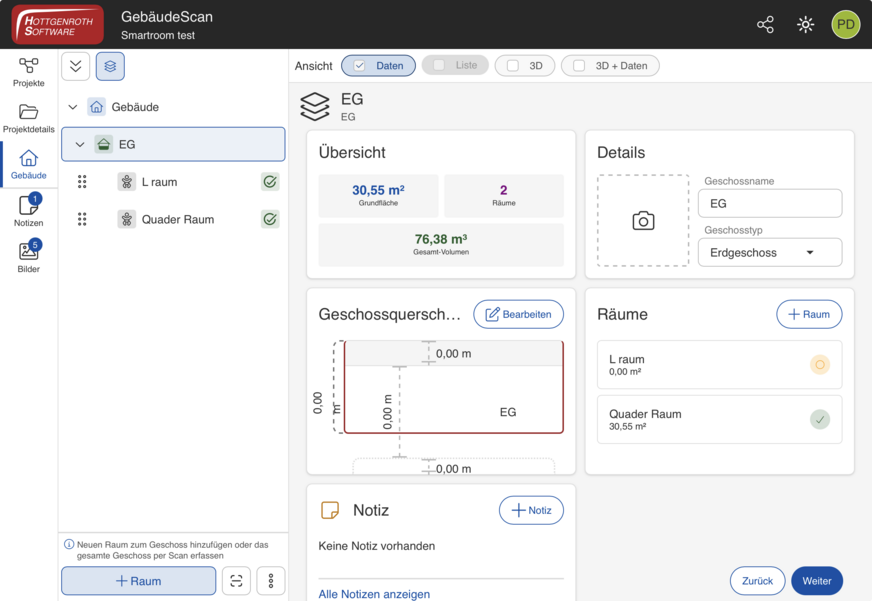Open Alle Notizen anzeigen link
Viewport: 872px width, 601px height.
pyautogui.click(x=374, y=594)
